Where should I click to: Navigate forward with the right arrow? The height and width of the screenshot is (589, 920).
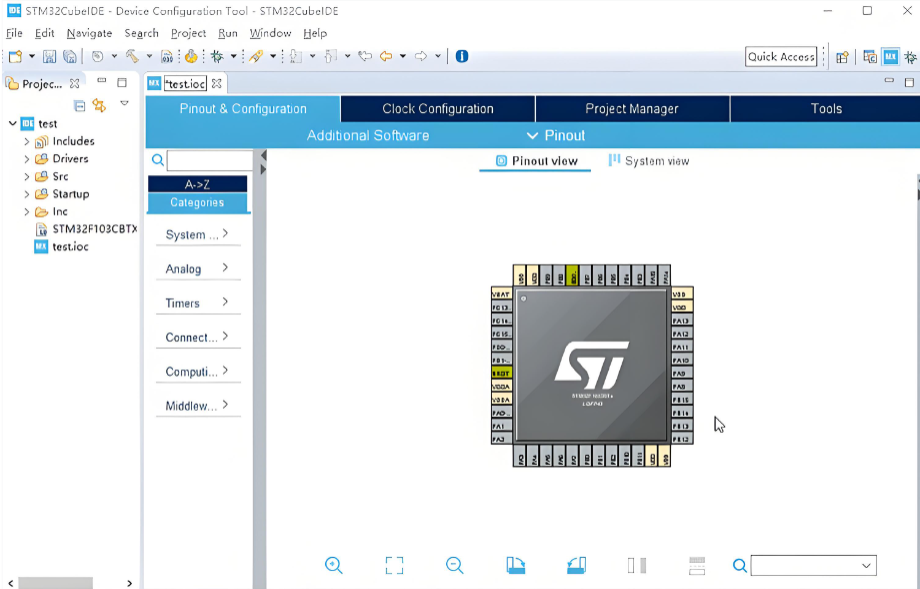coord(421,56)
